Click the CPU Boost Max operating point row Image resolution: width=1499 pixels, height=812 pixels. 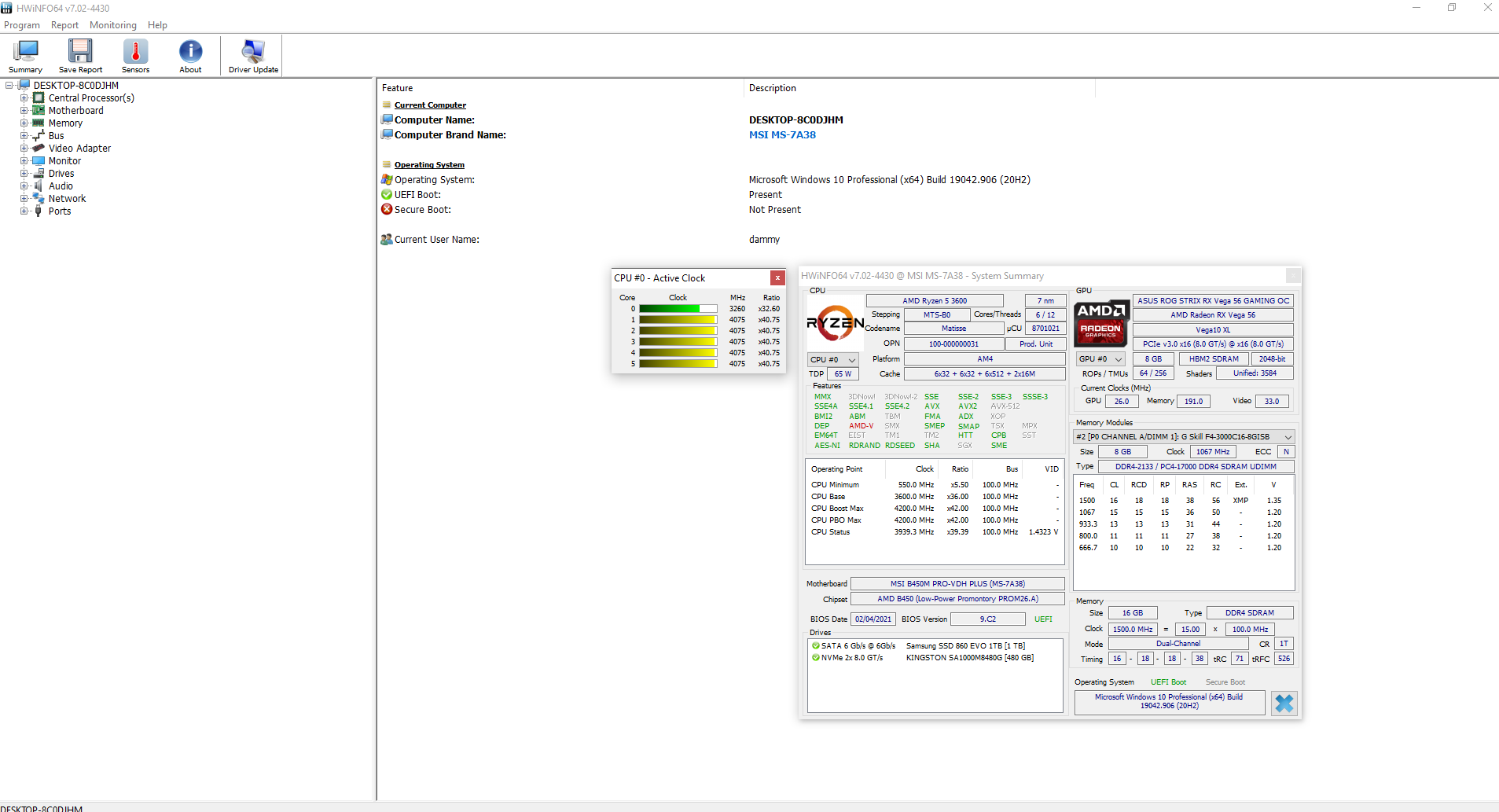(935, 509)
